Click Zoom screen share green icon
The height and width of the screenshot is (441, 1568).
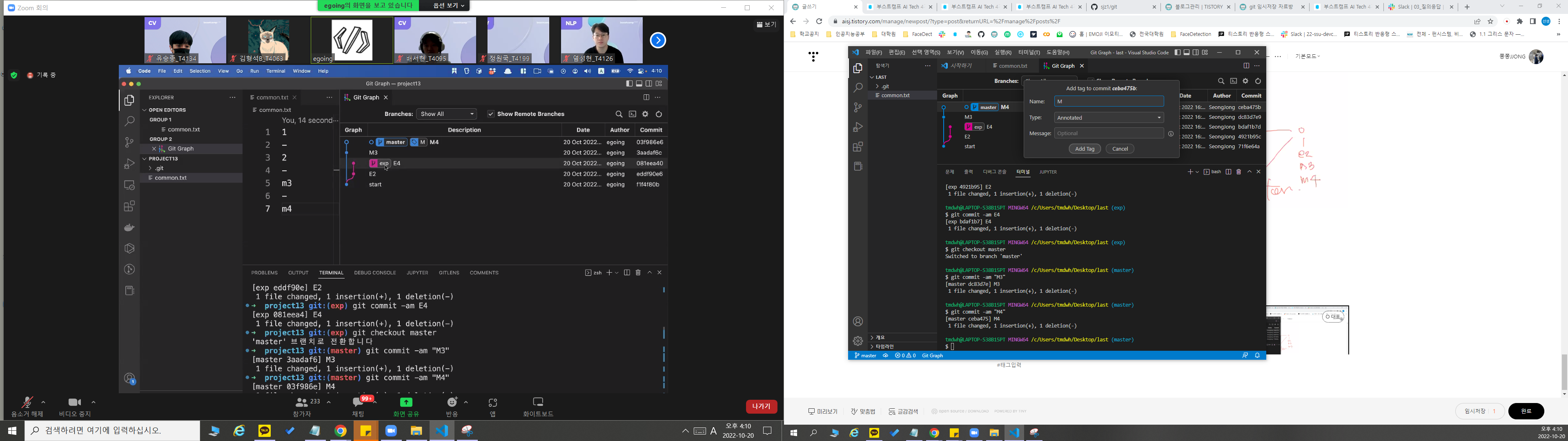(x=406, y=402)
